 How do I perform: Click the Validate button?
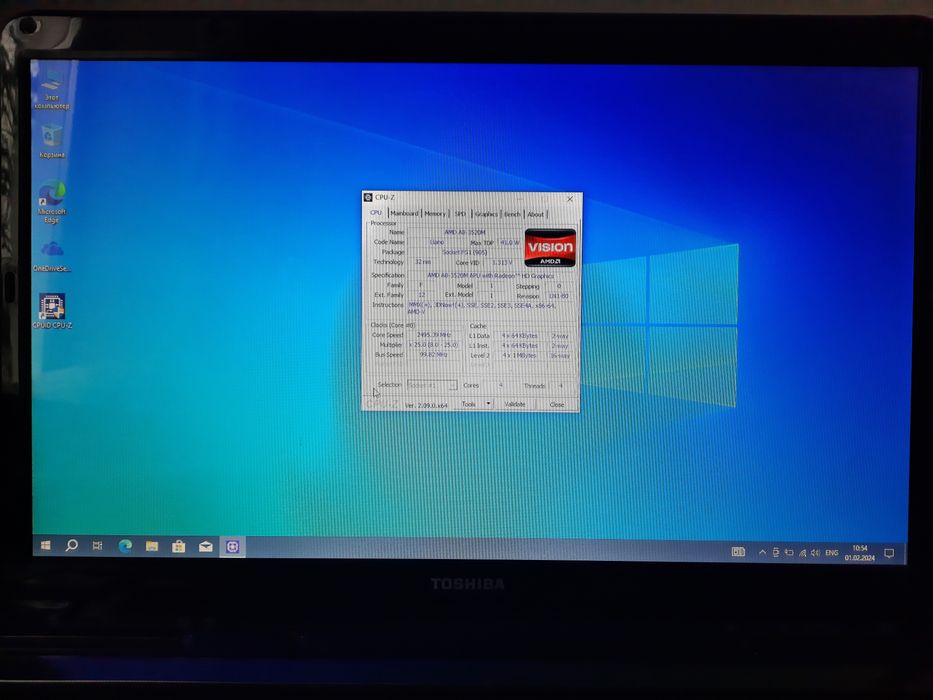[515, 404]
